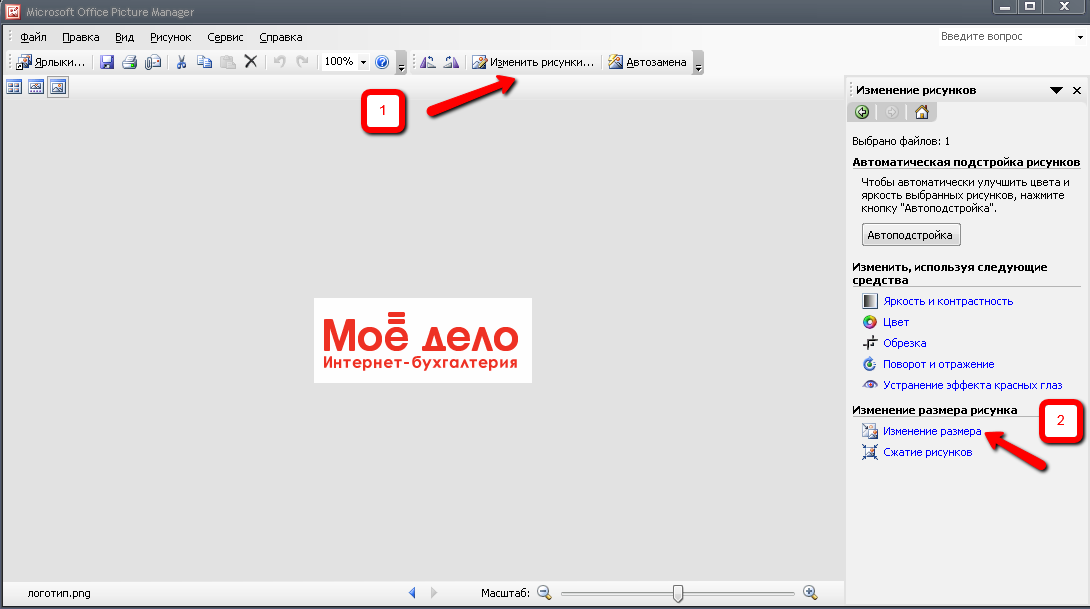The width and height of the screenshot is (1090, 609).
Task: Open the Введите вопрос dropdown arrow
Action: coord(1080,37)
